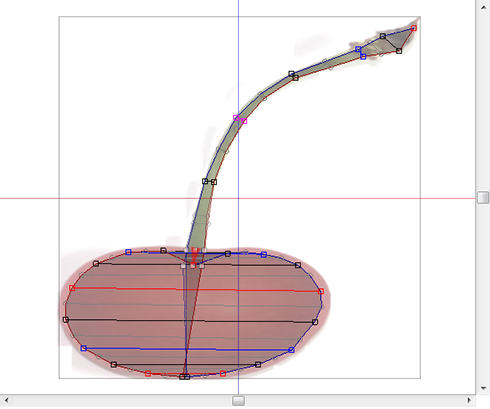Viewport: 490px width, 409px height.
Task: Click the vertical scrollbar up arrow
Action: [483, 7]
